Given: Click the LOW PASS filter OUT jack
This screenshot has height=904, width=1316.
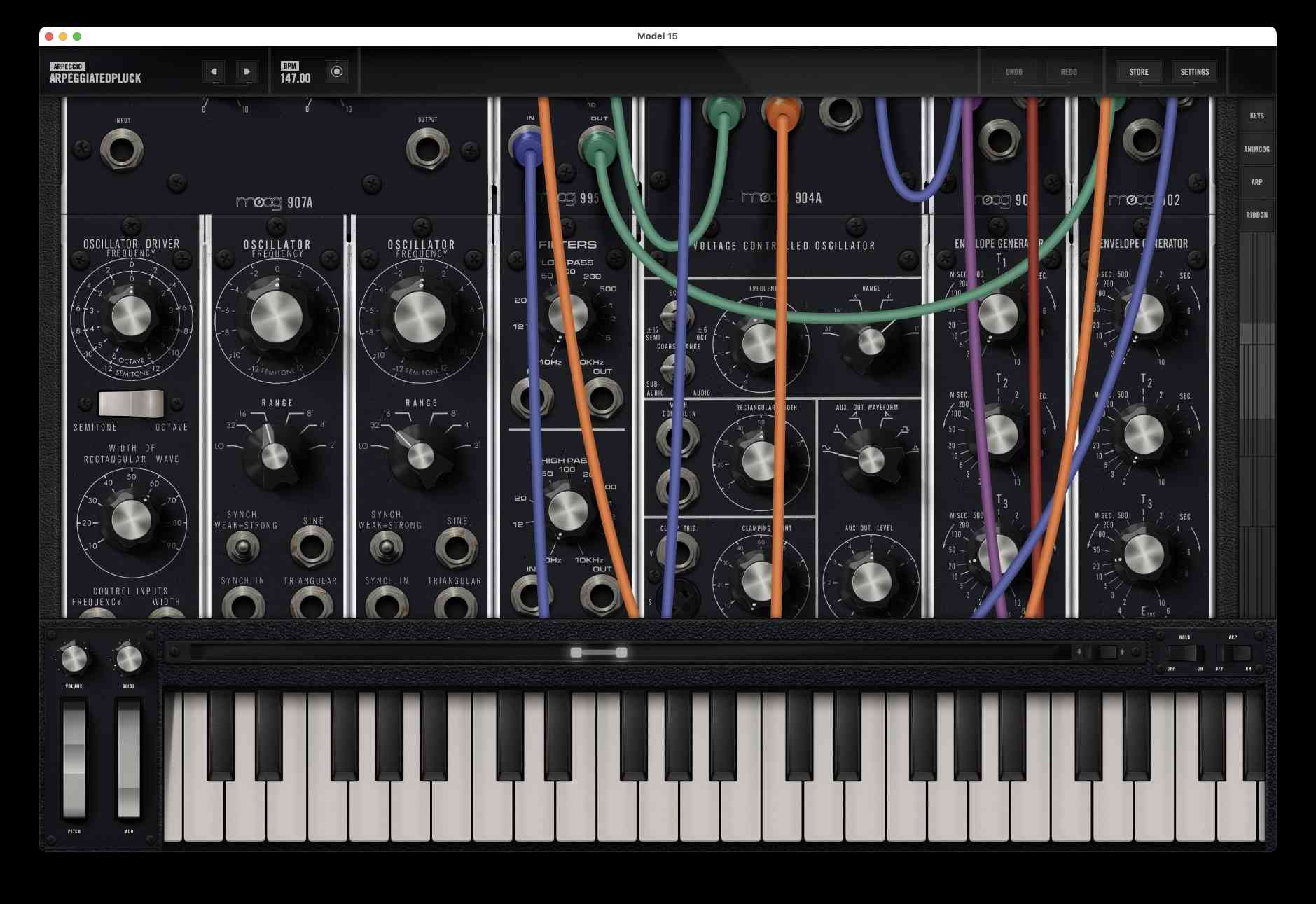Looking at the screenshot, I should [602, 398].
